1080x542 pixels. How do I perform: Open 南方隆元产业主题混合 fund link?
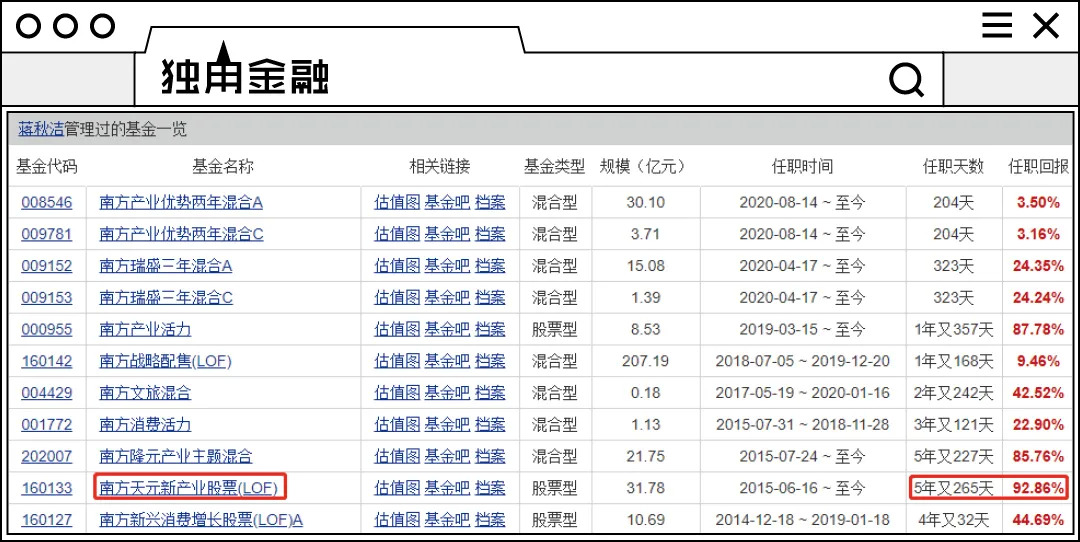(x=176, y=457)
